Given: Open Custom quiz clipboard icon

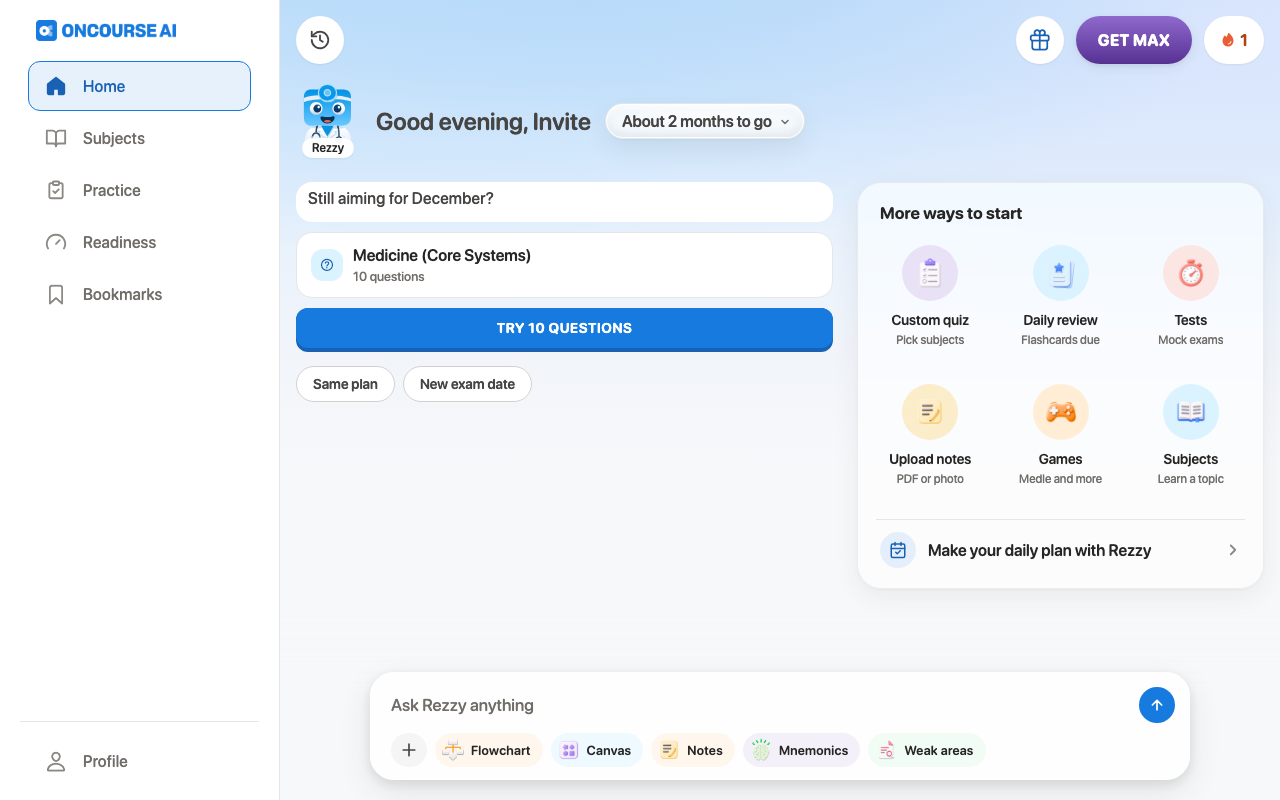Looking at the screenshot, I should coord(930,273).
